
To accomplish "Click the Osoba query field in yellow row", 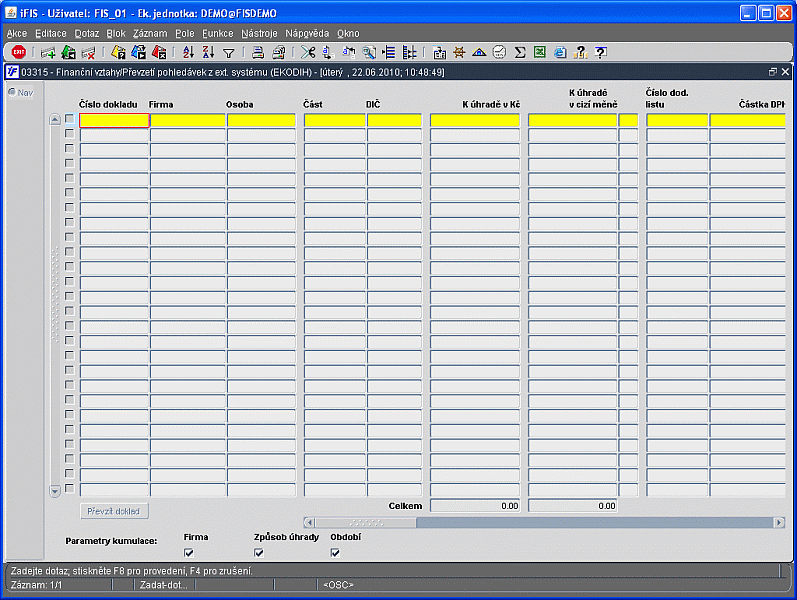I will [261, 120].
